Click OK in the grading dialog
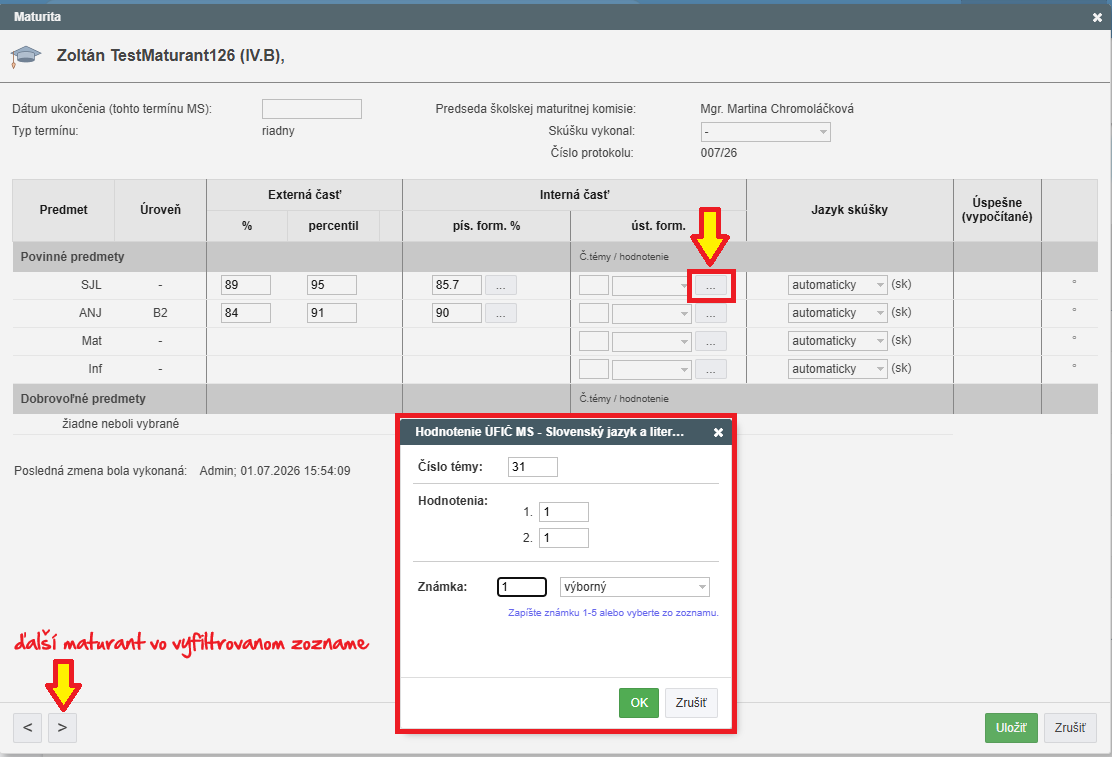This screenshot has width=1112, height=757. [x=639, y=702]
